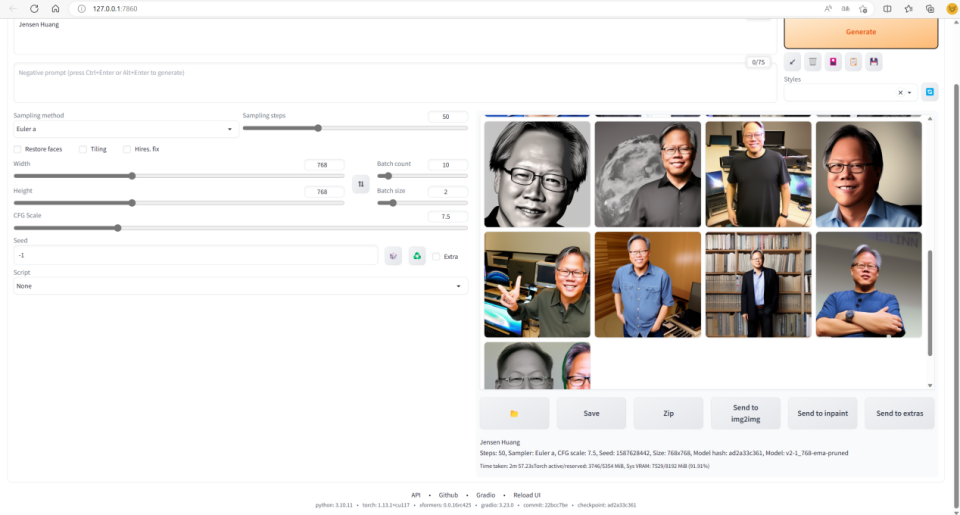Open the Github footer link
This screenshot has width=960, height=515.
(448, 495)
